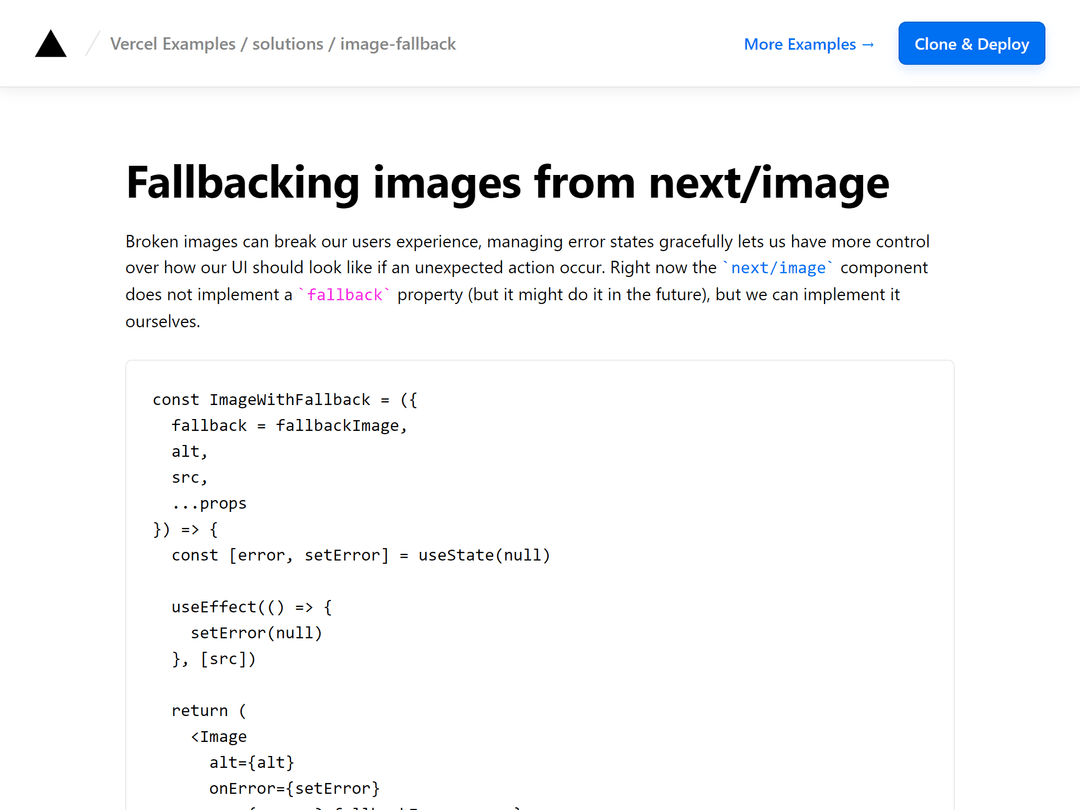Click the onError handler line in the code
Image resolution: width=1080 pixels, height=810 pixels.
[294, 788]
